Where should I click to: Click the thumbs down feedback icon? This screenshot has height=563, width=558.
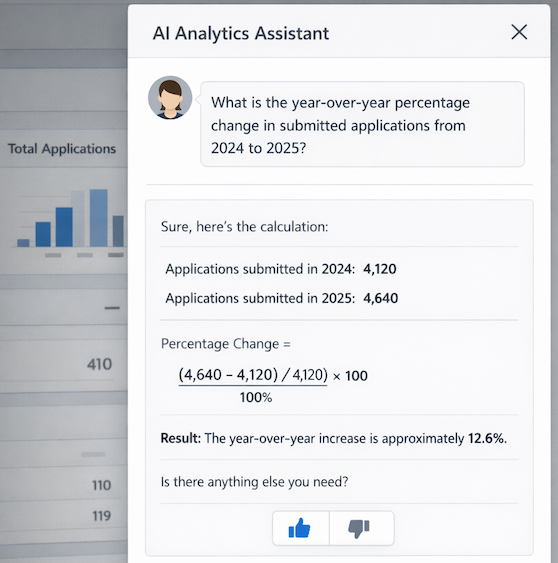[x=359, y=529]
